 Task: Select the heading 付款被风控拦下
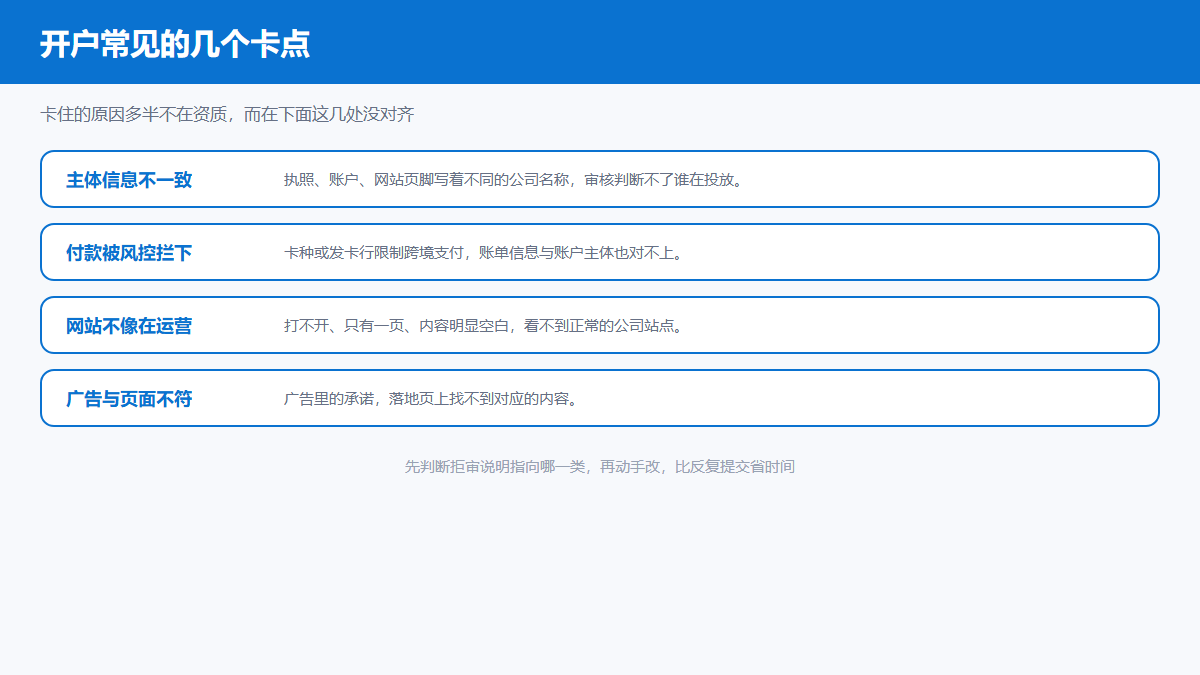click(x=129, y=253)
